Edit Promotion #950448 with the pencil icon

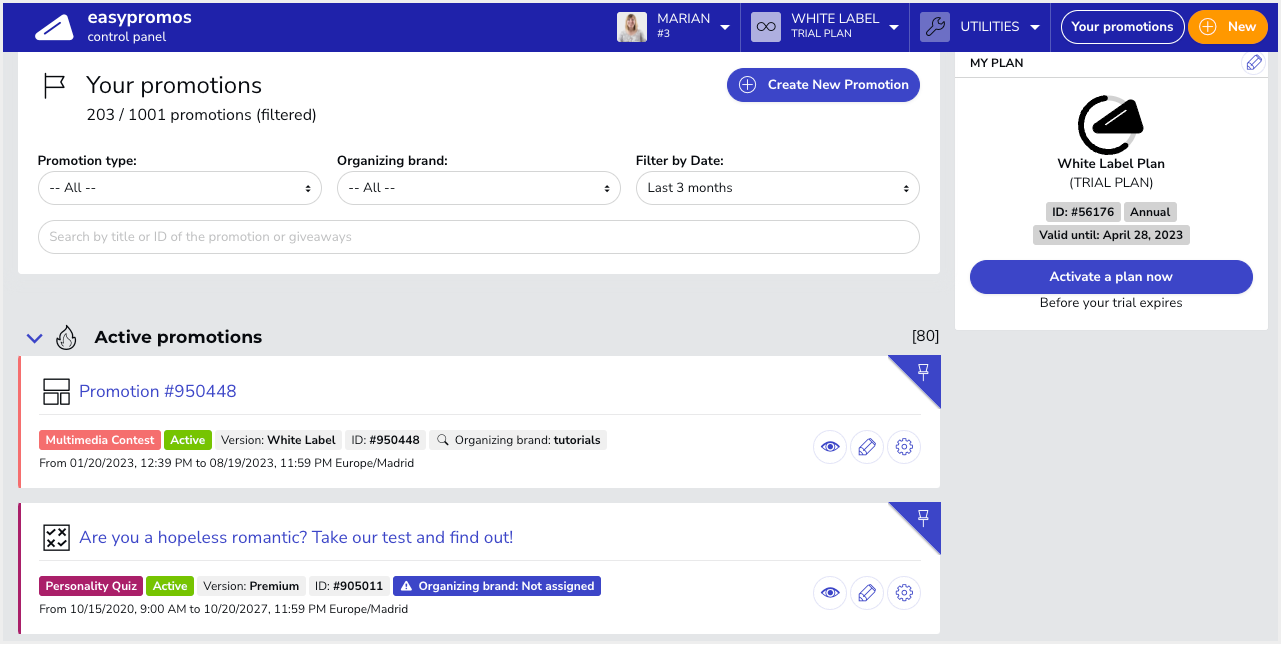867,447
